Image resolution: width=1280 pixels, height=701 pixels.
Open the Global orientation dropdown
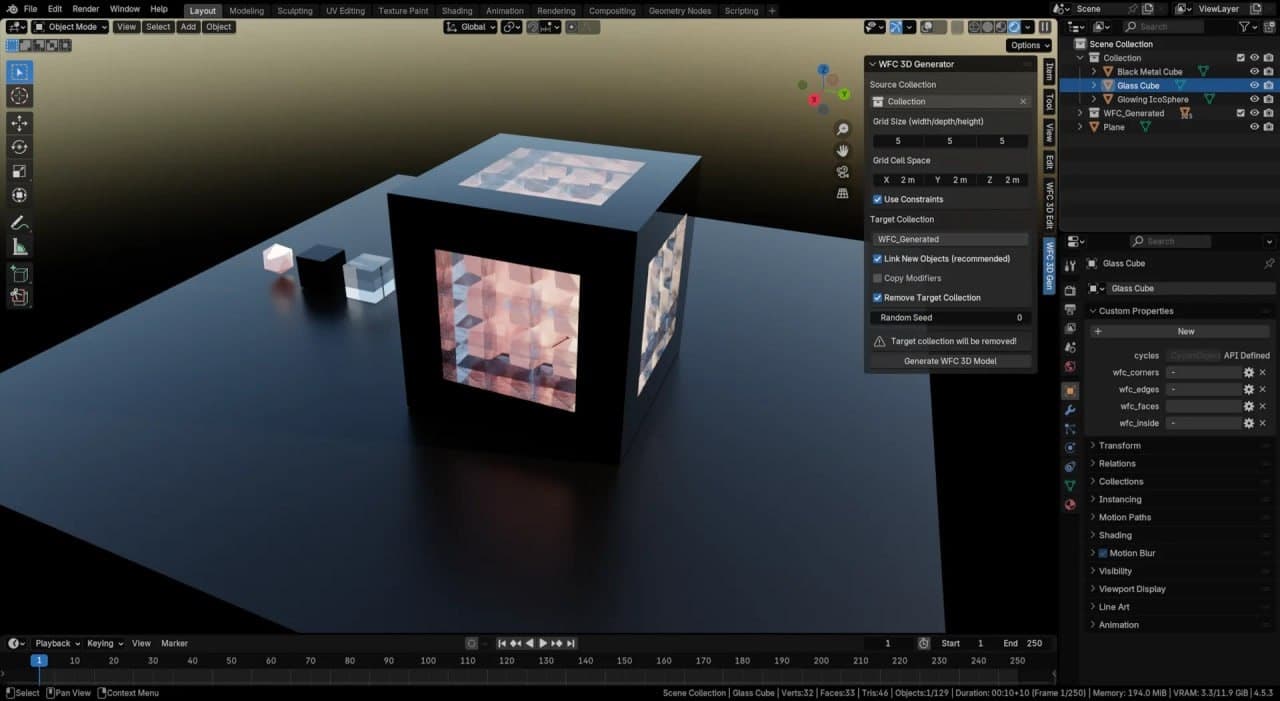point(470,27)
